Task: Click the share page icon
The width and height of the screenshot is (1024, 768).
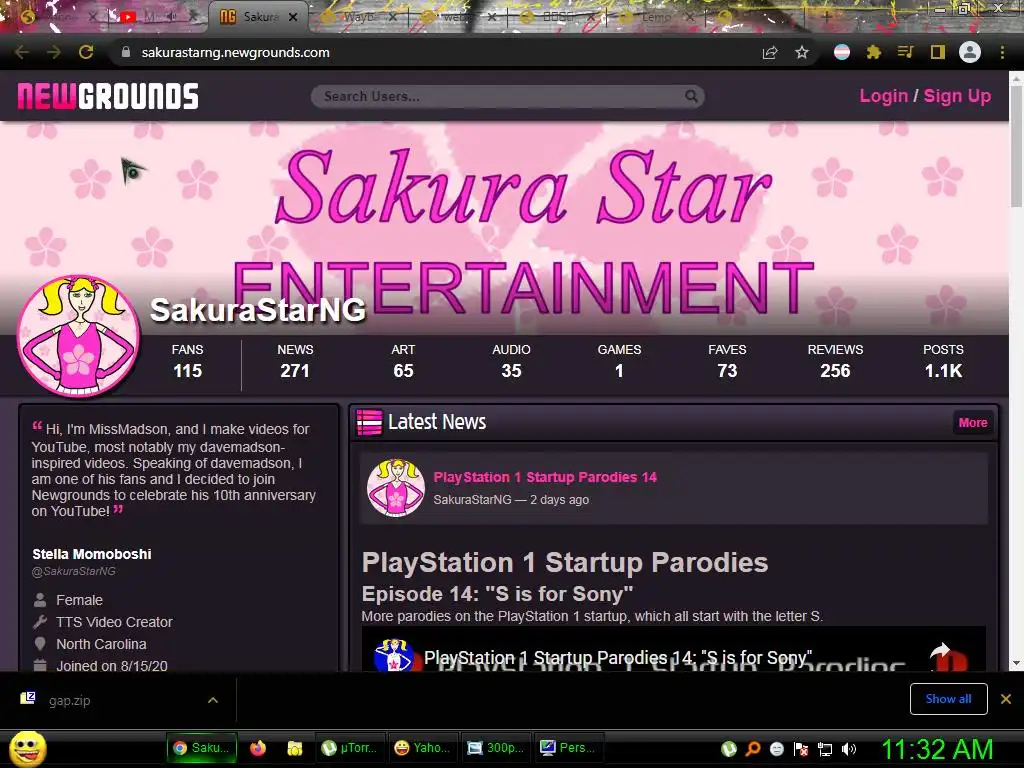Action: (770, 52)
